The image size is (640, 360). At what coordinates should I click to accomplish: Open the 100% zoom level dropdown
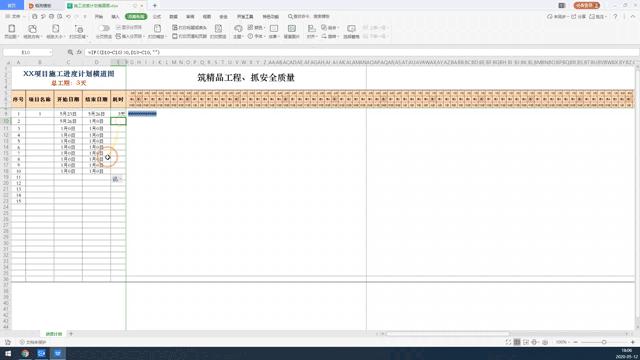[x=562, y=342]
